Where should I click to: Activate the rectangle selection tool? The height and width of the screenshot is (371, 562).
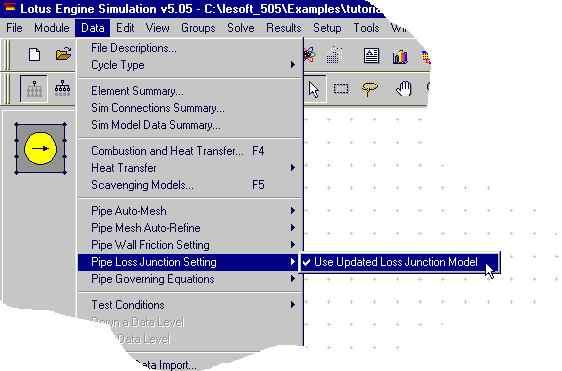pos(341,89)
